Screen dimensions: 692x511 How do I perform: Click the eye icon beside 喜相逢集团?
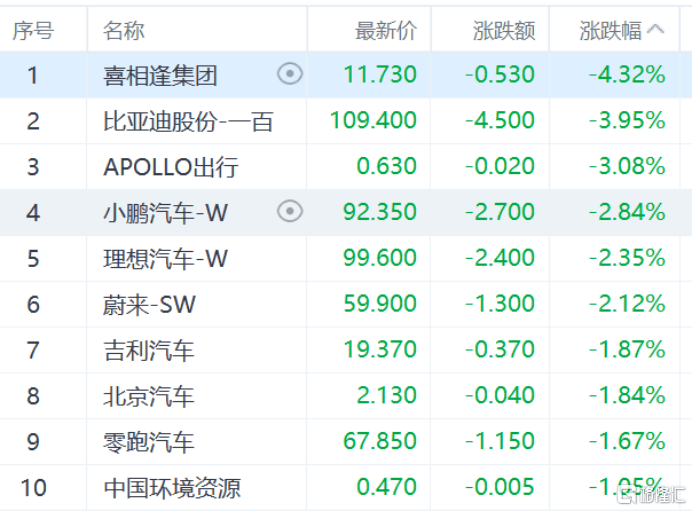click(290, 74)
